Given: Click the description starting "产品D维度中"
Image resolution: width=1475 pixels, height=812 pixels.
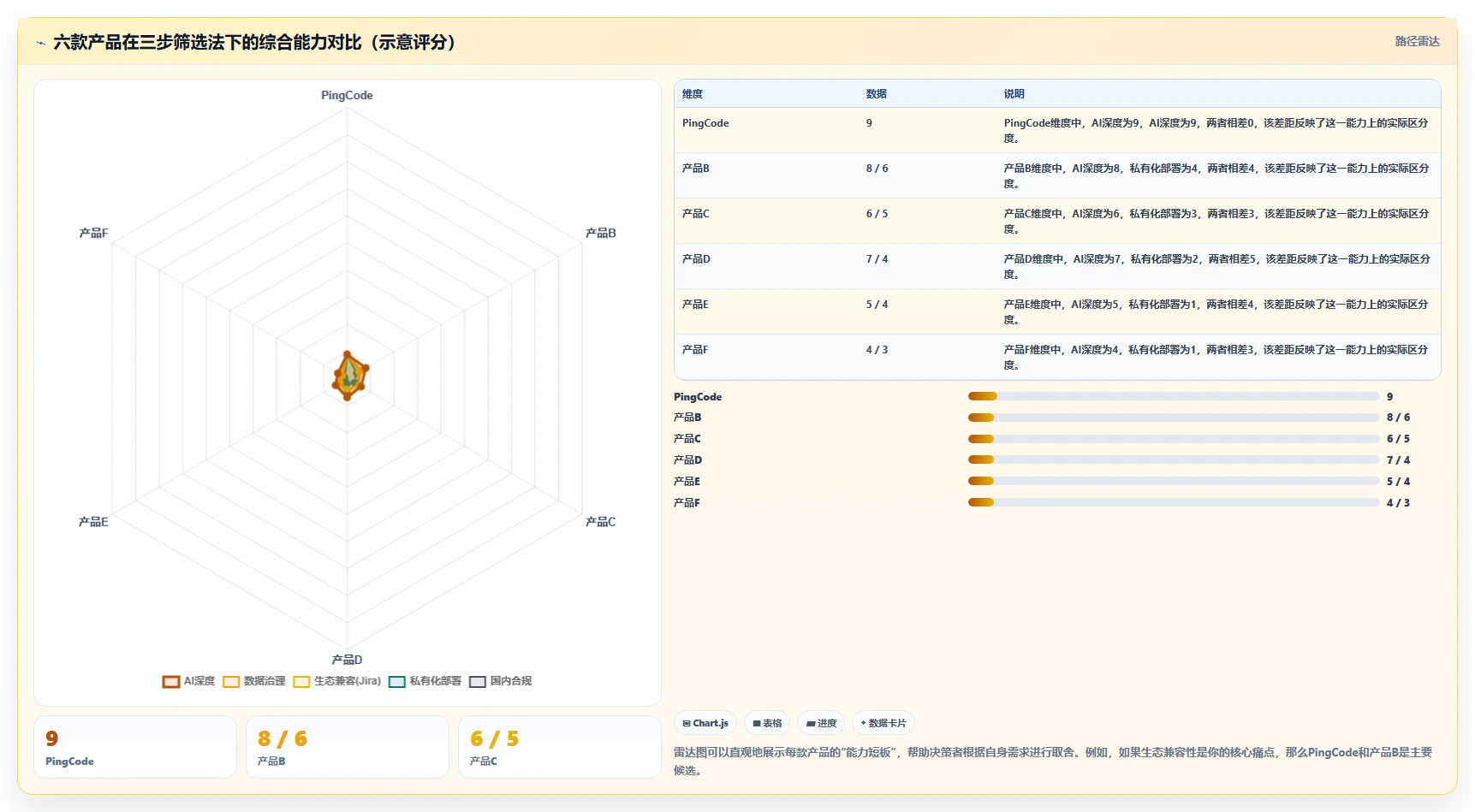Looking at the screenshot, I should pyautogui.click(x=1216, y=267).
